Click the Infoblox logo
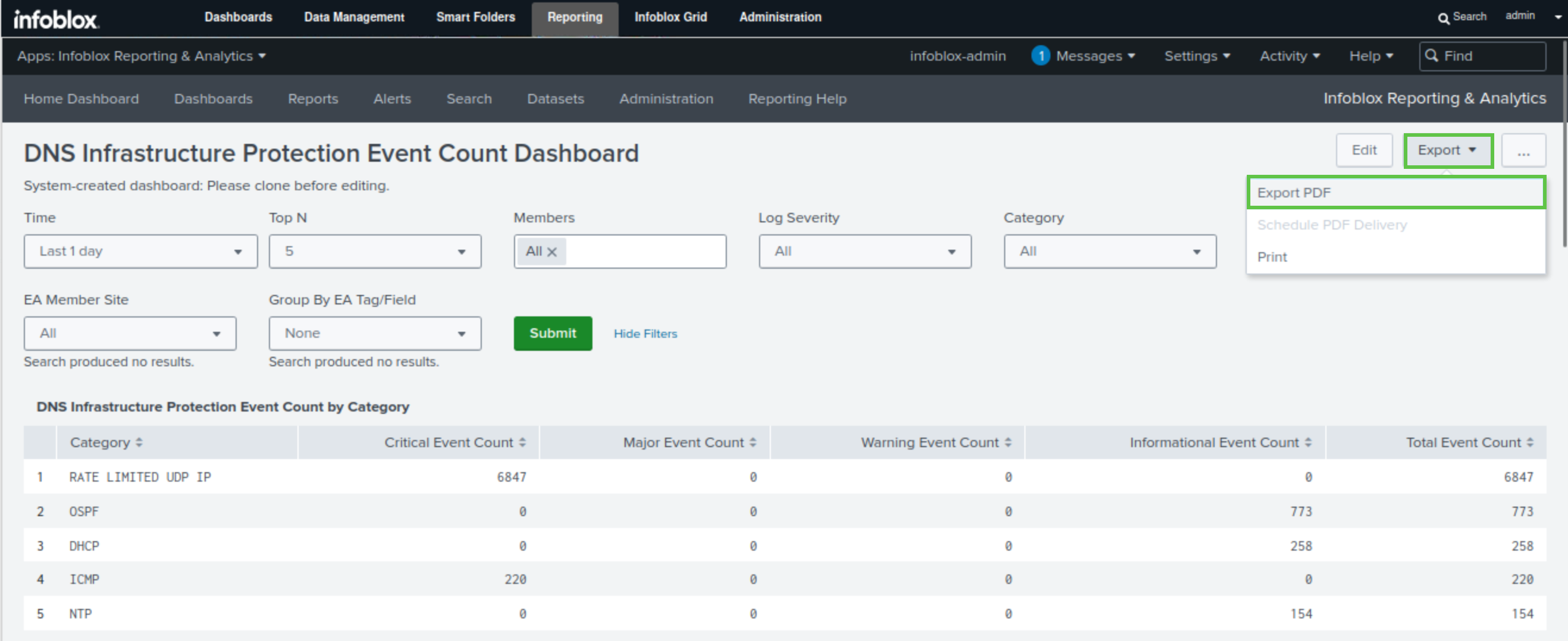 [x=56, y=19]
